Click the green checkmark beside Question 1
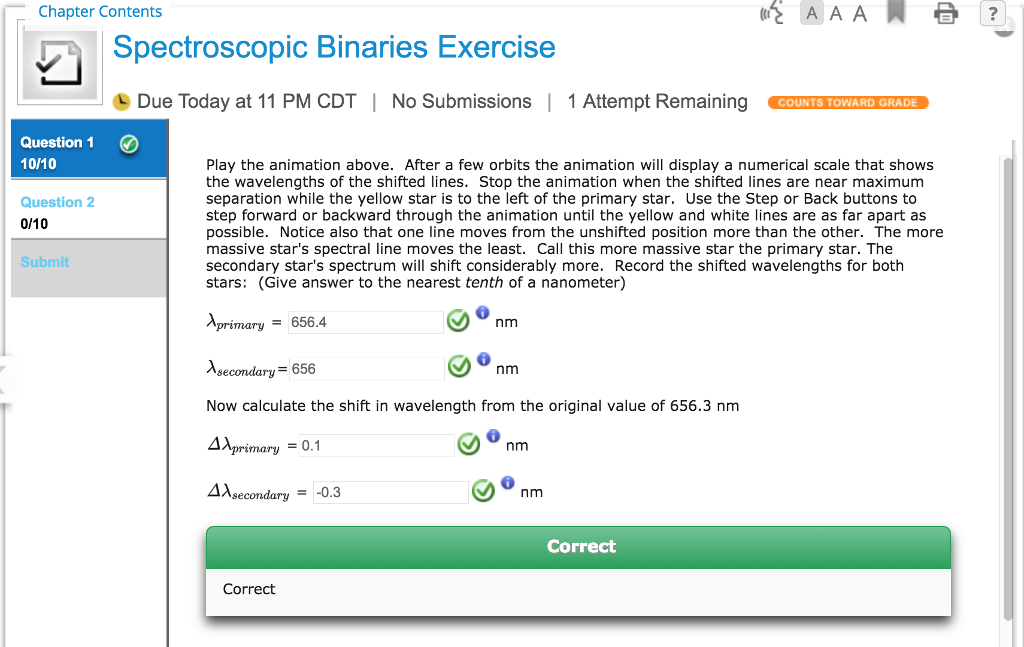The width and height of the screenshot is (1024, 647). (129, 143)
